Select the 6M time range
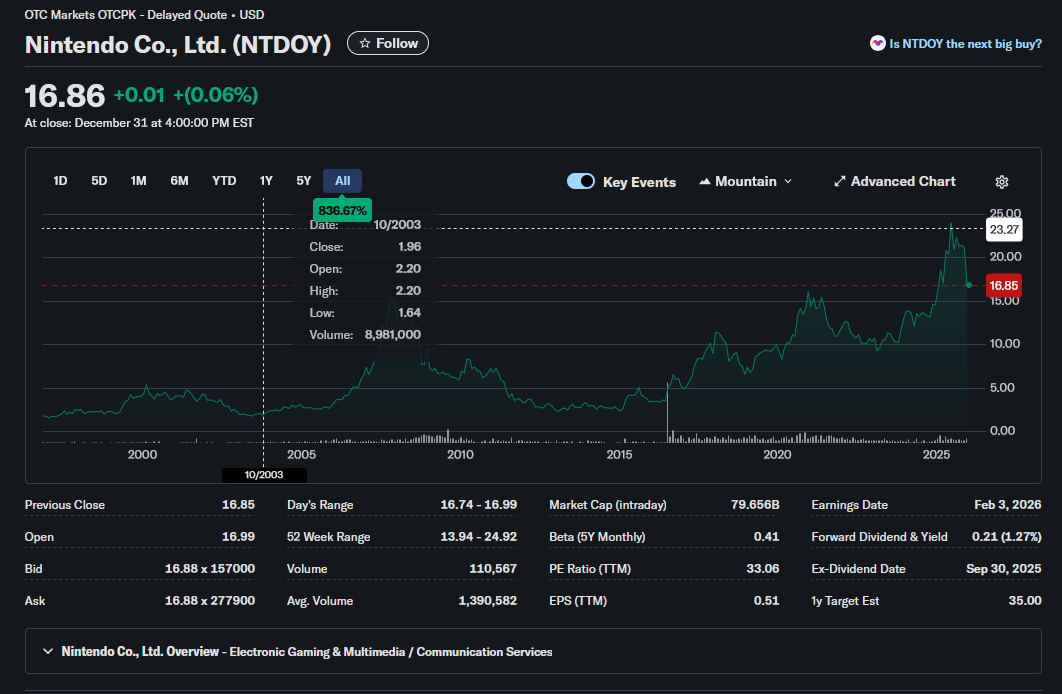The height and width of the screenshot is (694, 1062). coord(179,181)
